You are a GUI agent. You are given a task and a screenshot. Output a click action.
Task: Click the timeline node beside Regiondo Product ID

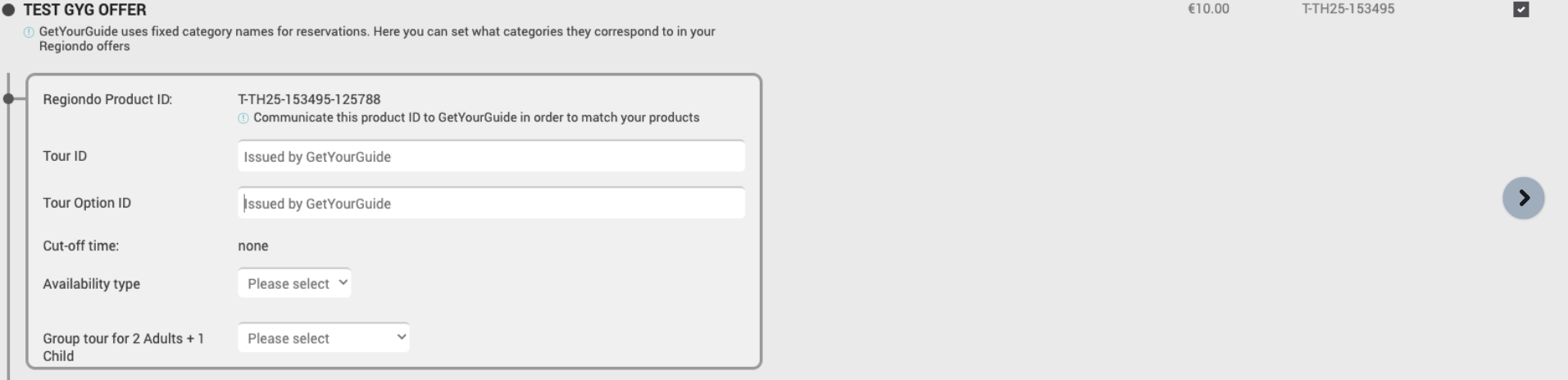click(8, 99)
